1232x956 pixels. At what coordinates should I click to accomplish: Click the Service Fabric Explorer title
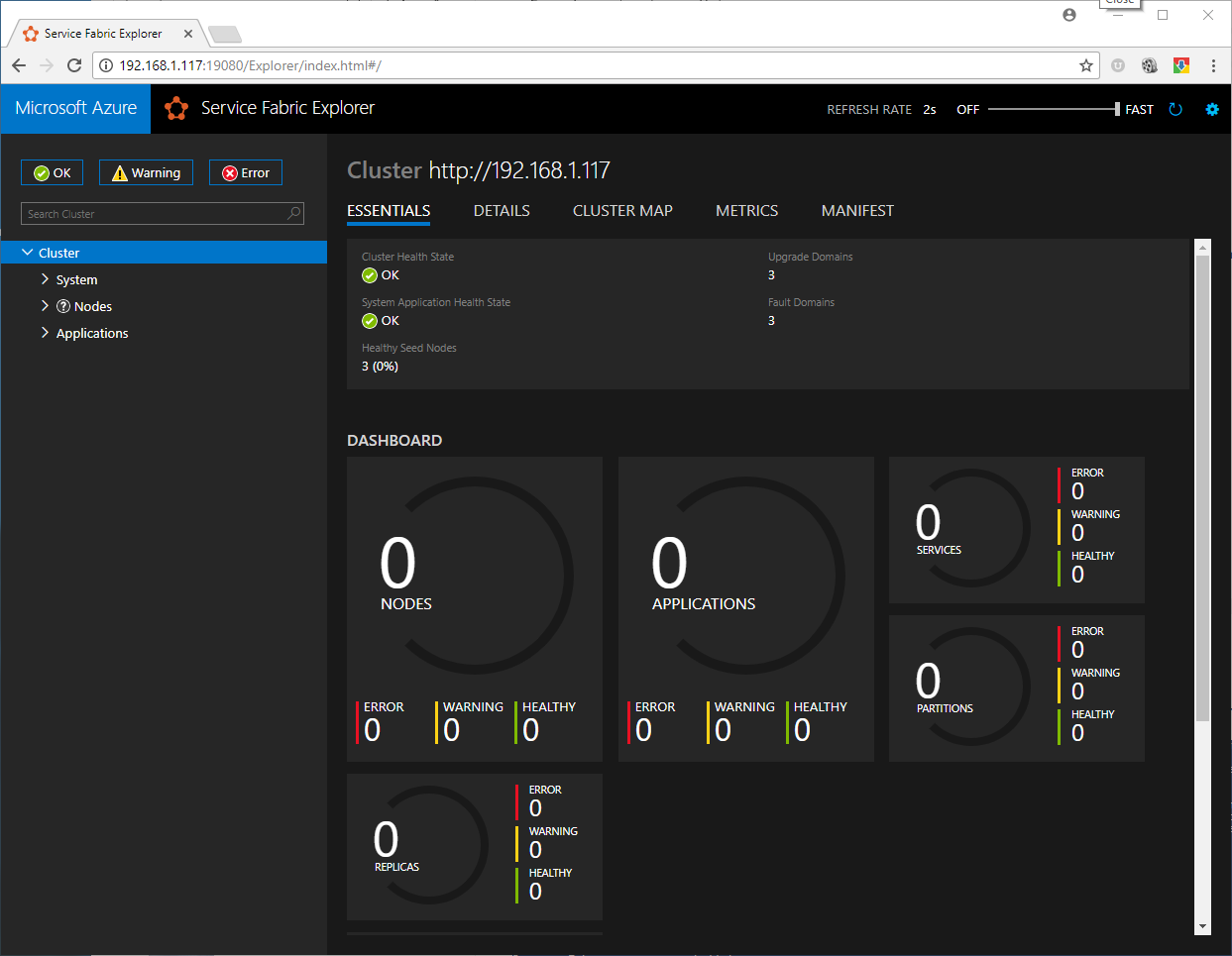287,108
